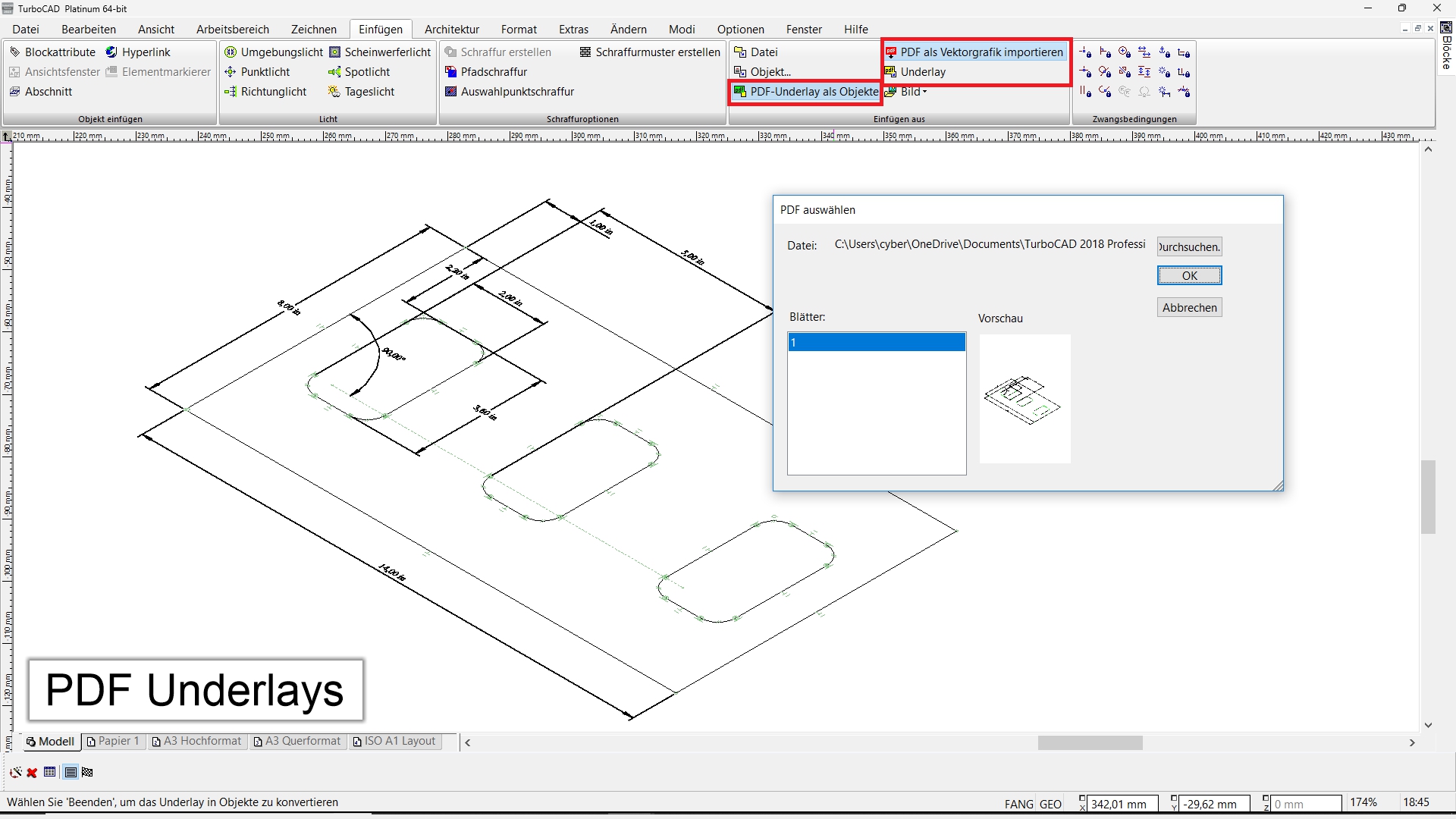The image size is (1456, 819).
Task: Add a Punktlicht light
Action: [257, 72]
